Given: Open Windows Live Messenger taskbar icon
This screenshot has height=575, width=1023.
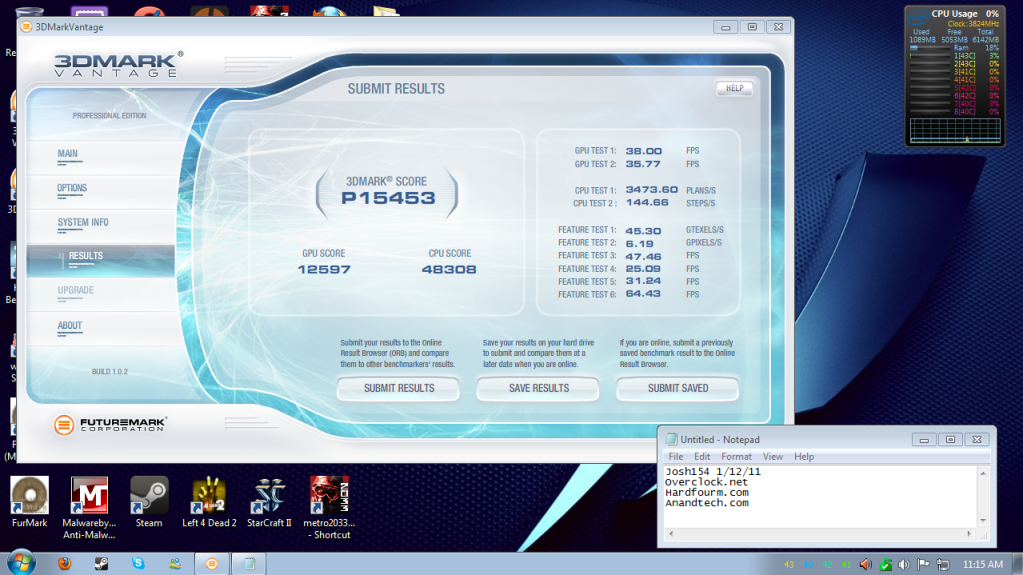Looking at the screenshot, I should point(175,563).
